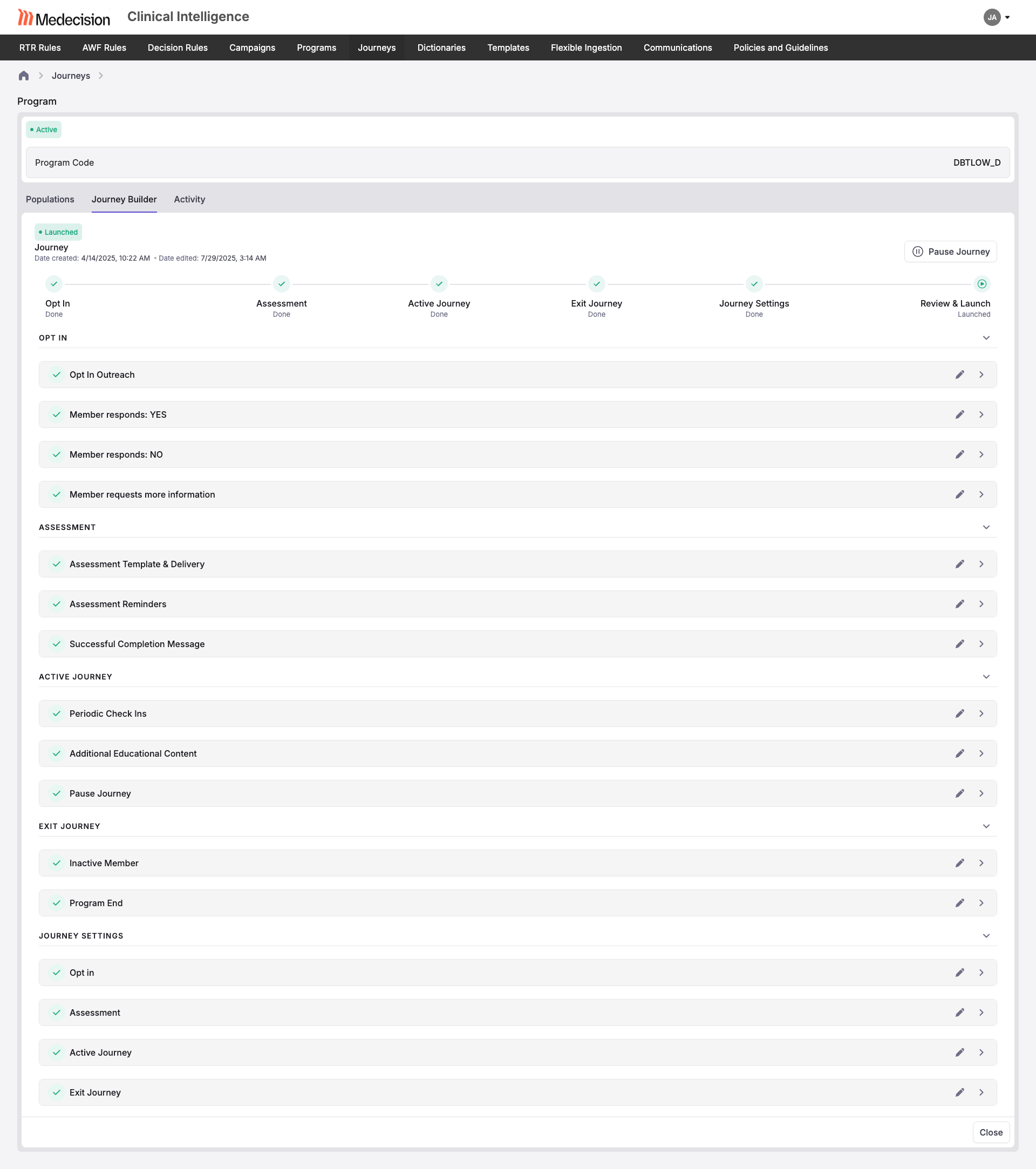This screenshot has width=1036, height=1169.
Task: Collapse the ASSESSMENT section chevron
Action: [986, 527]
